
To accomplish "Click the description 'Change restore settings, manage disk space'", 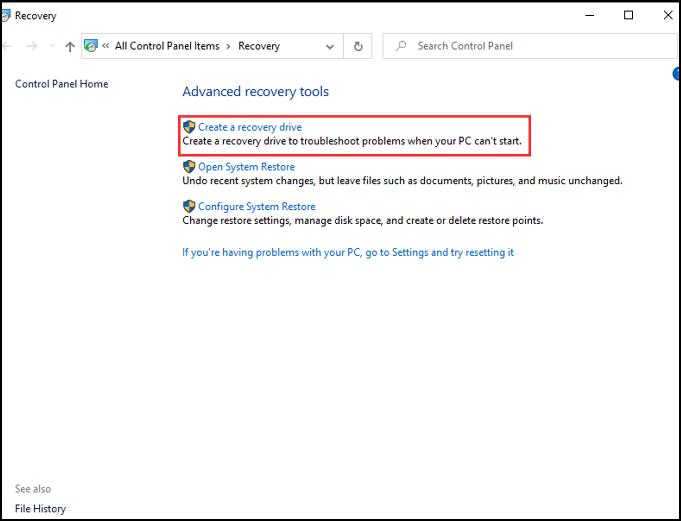I will click(283, 221).
